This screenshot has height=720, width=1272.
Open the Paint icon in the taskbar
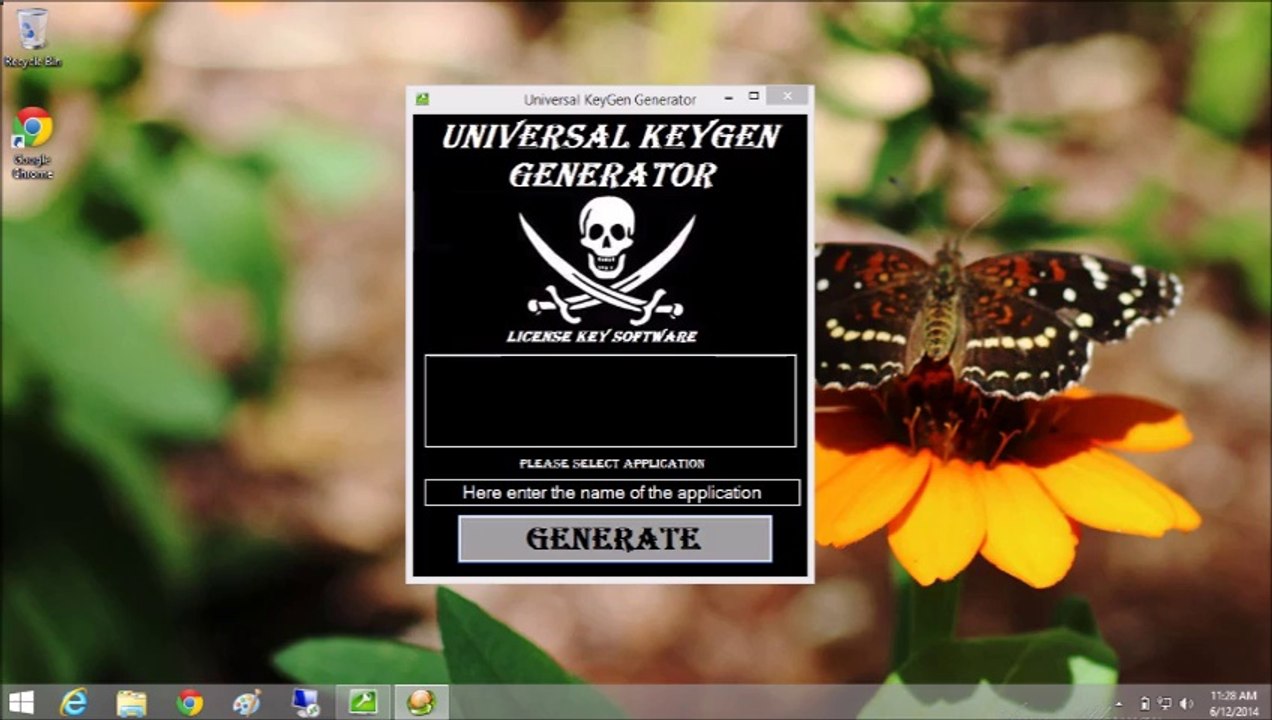point(246,702)
